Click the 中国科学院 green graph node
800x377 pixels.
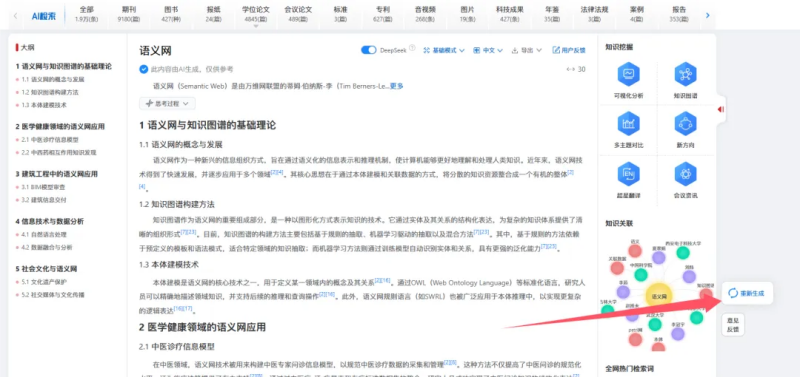(x=641, y=274)
